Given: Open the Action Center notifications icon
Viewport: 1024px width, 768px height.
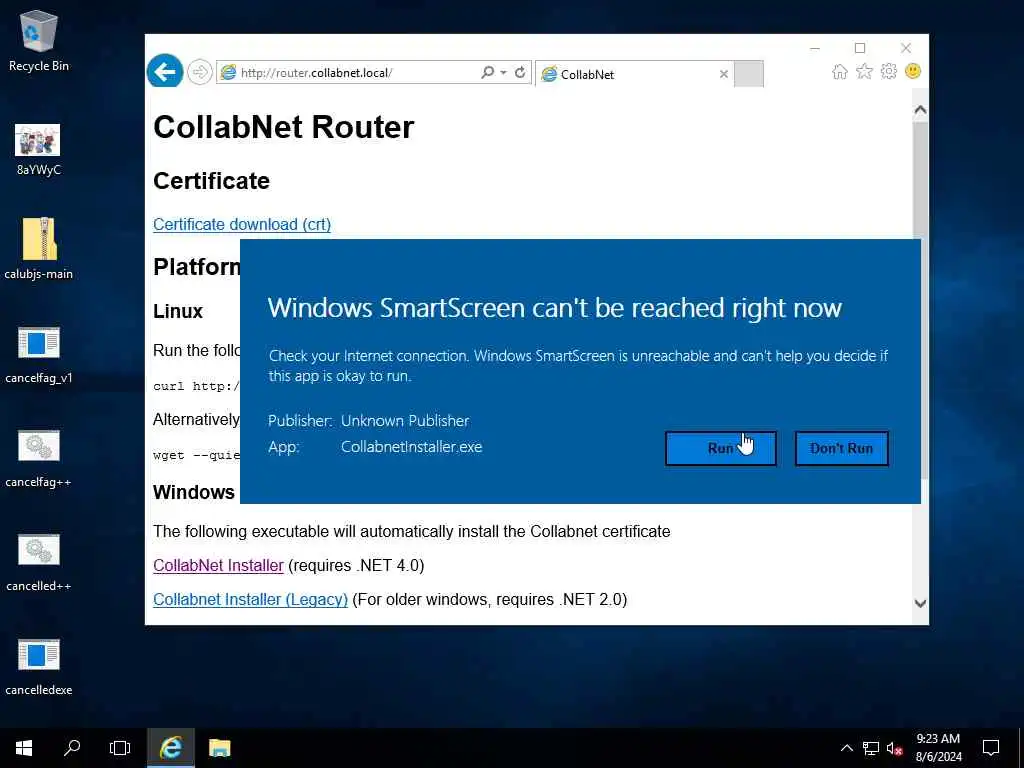Looking at the screenshot, I should tap(991, 748).
